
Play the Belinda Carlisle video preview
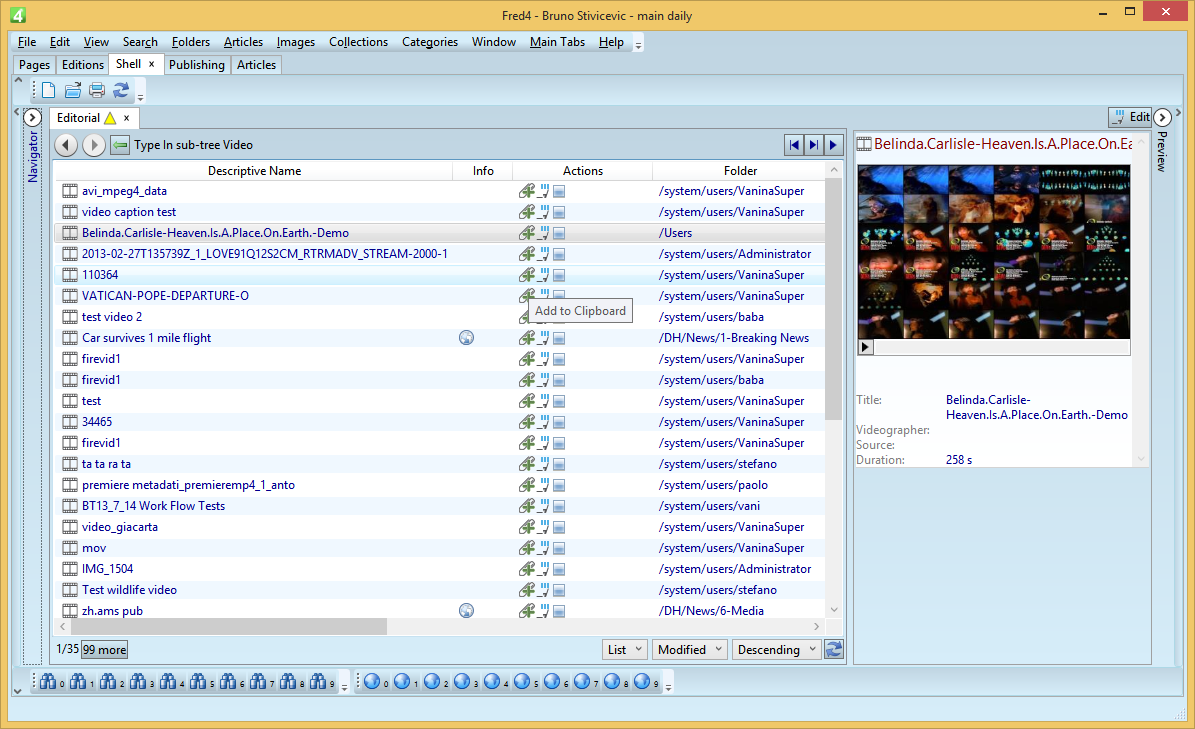click(x=865, y=347)
